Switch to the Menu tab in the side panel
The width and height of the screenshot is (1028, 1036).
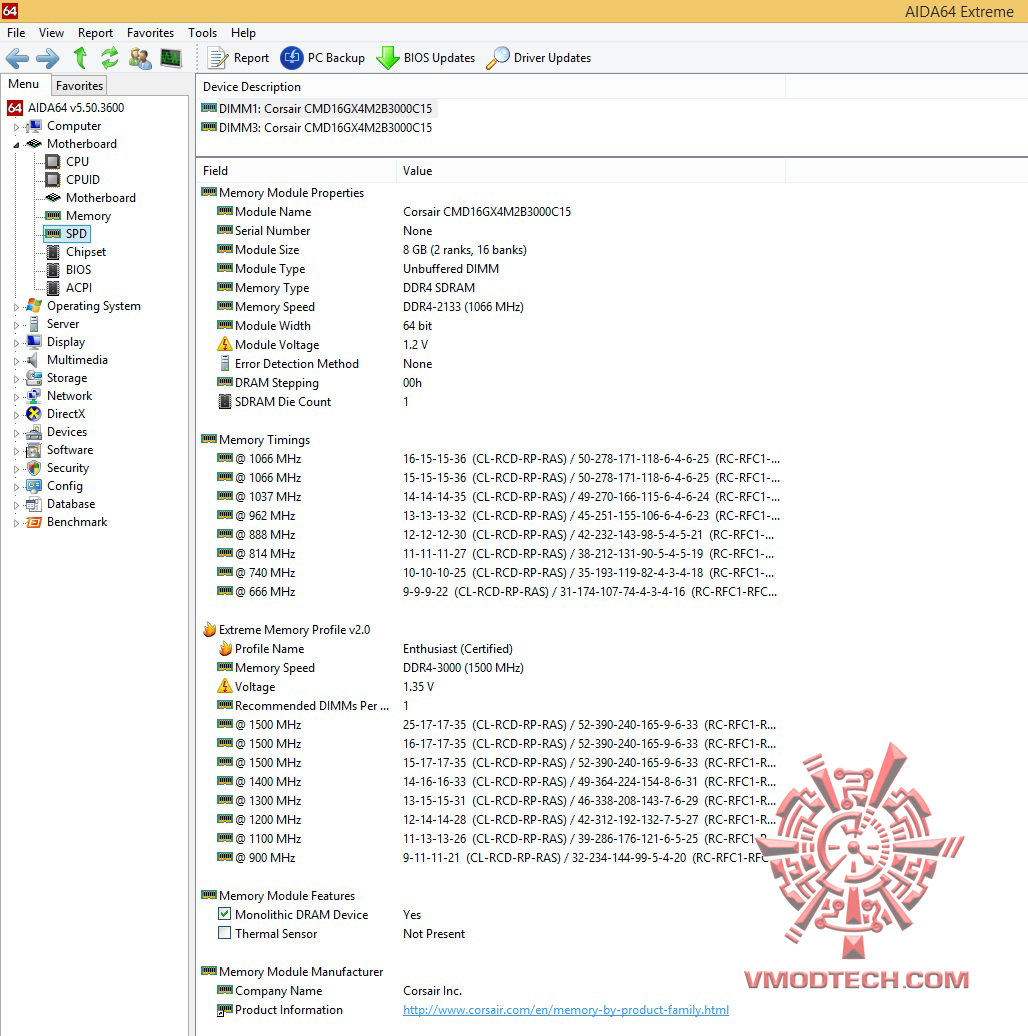click(x=24, y=84)
